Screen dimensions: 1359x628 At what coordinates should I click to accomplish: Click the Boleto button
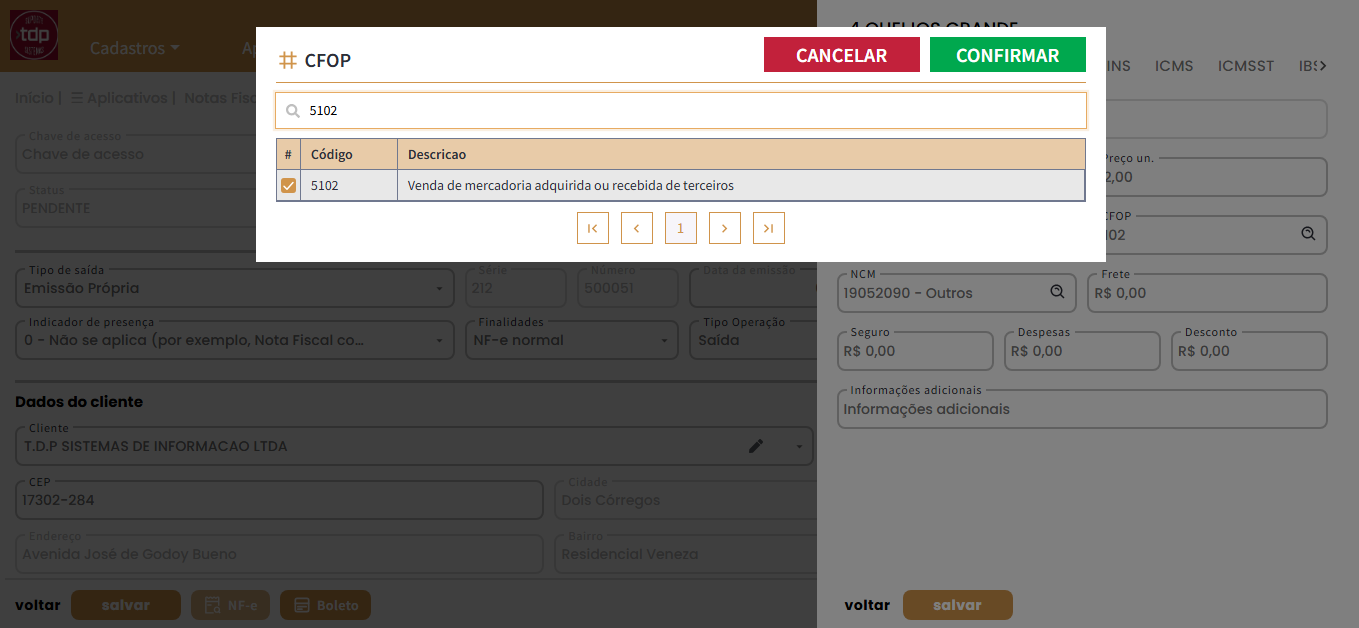[326, 605]
